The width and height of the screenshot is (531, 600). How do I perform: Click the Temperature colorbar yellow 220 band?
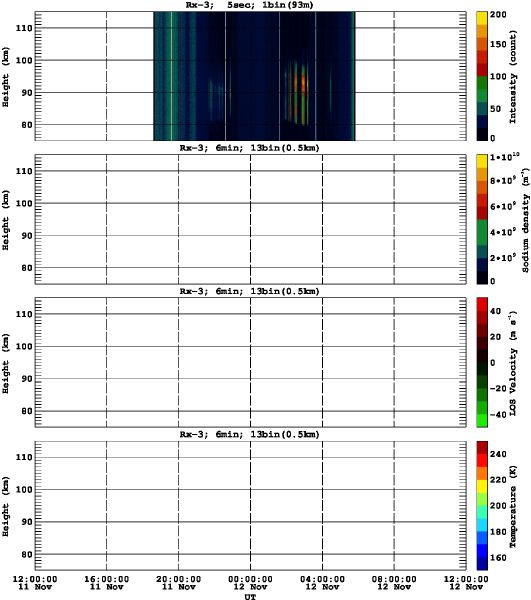(482, 486)
